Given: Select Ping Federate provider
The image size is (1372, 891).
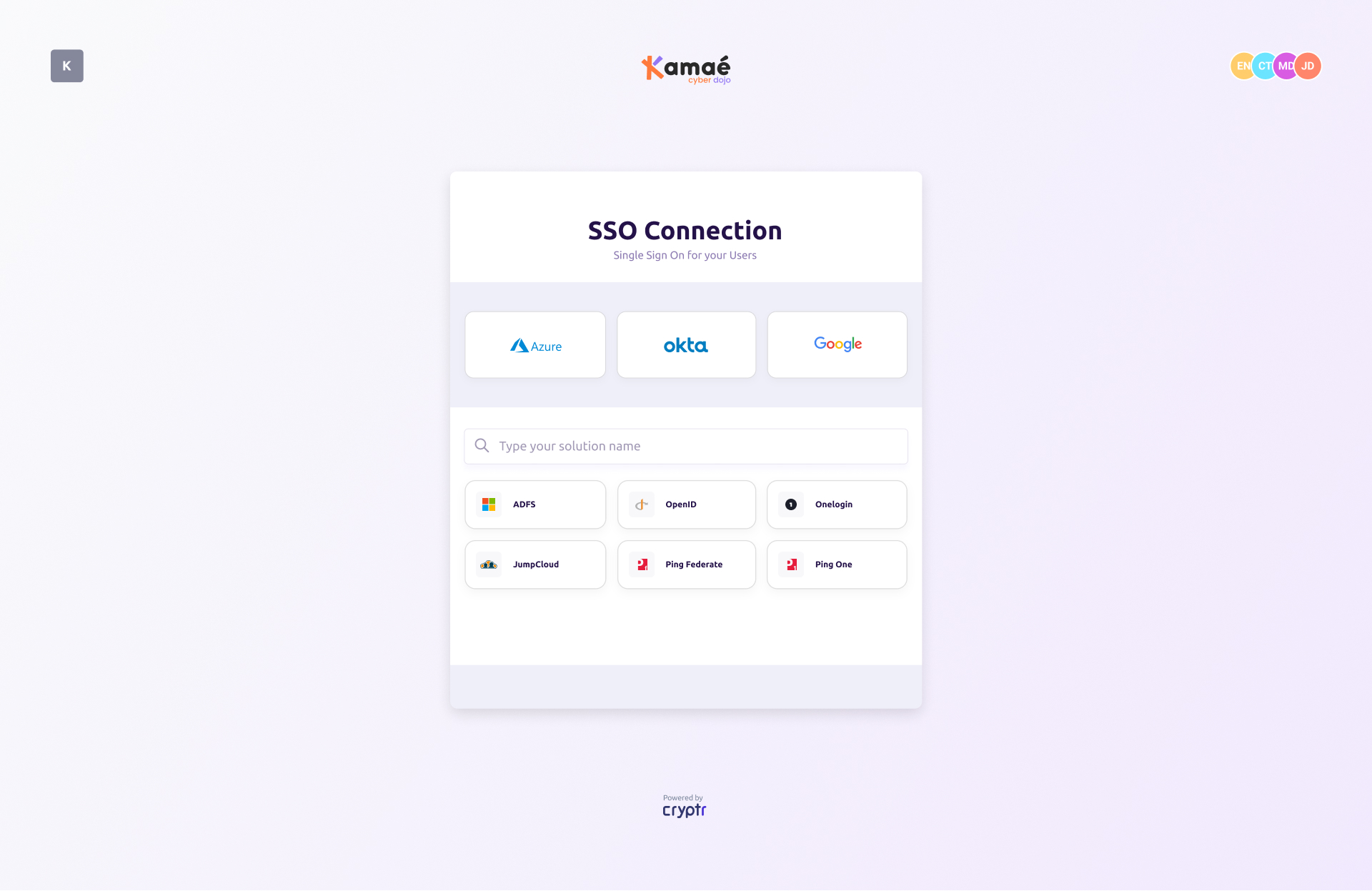Looking at the screenshot, I should tap(686, 564).
